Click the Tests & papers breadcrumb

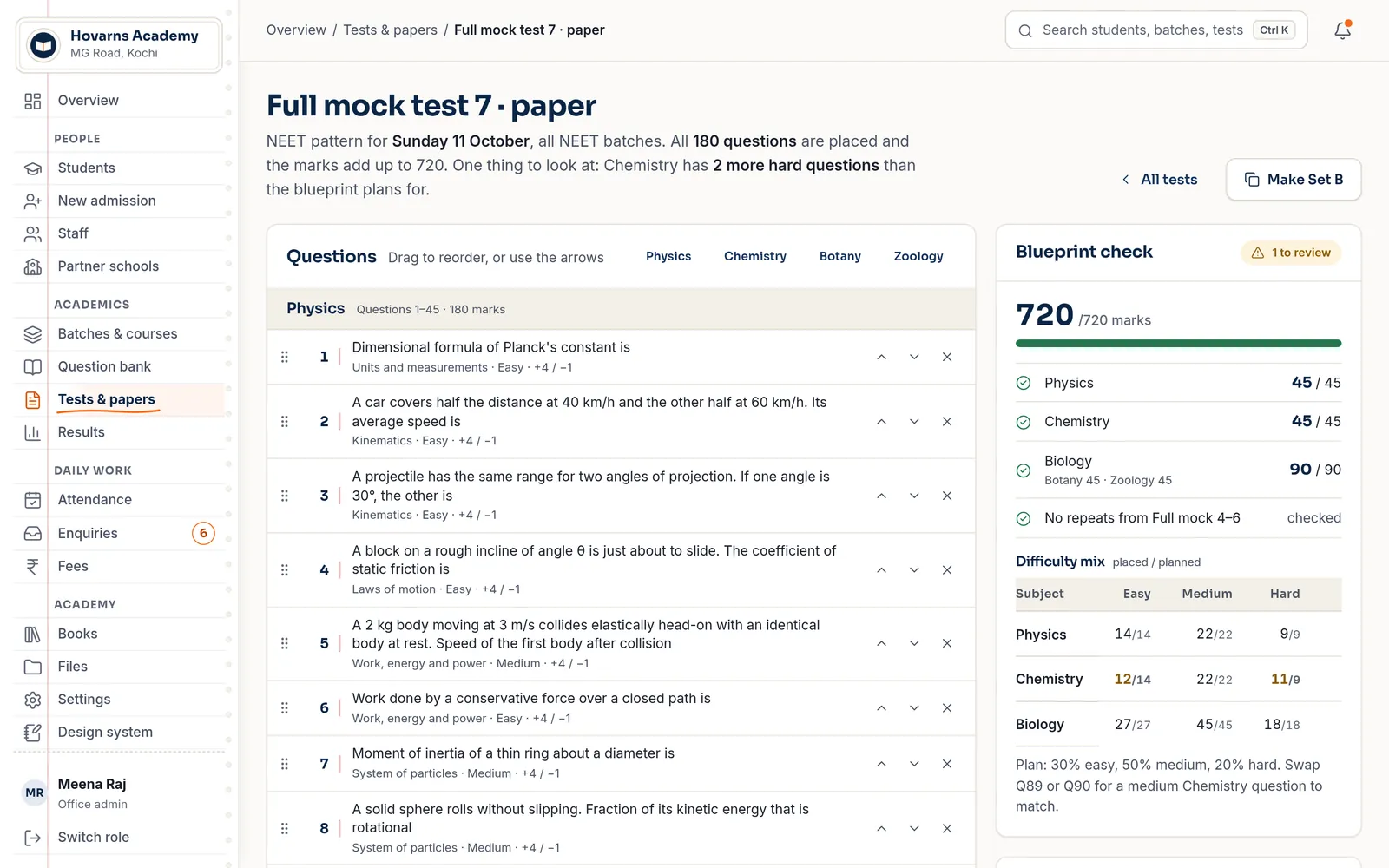[x=390, y=30]
